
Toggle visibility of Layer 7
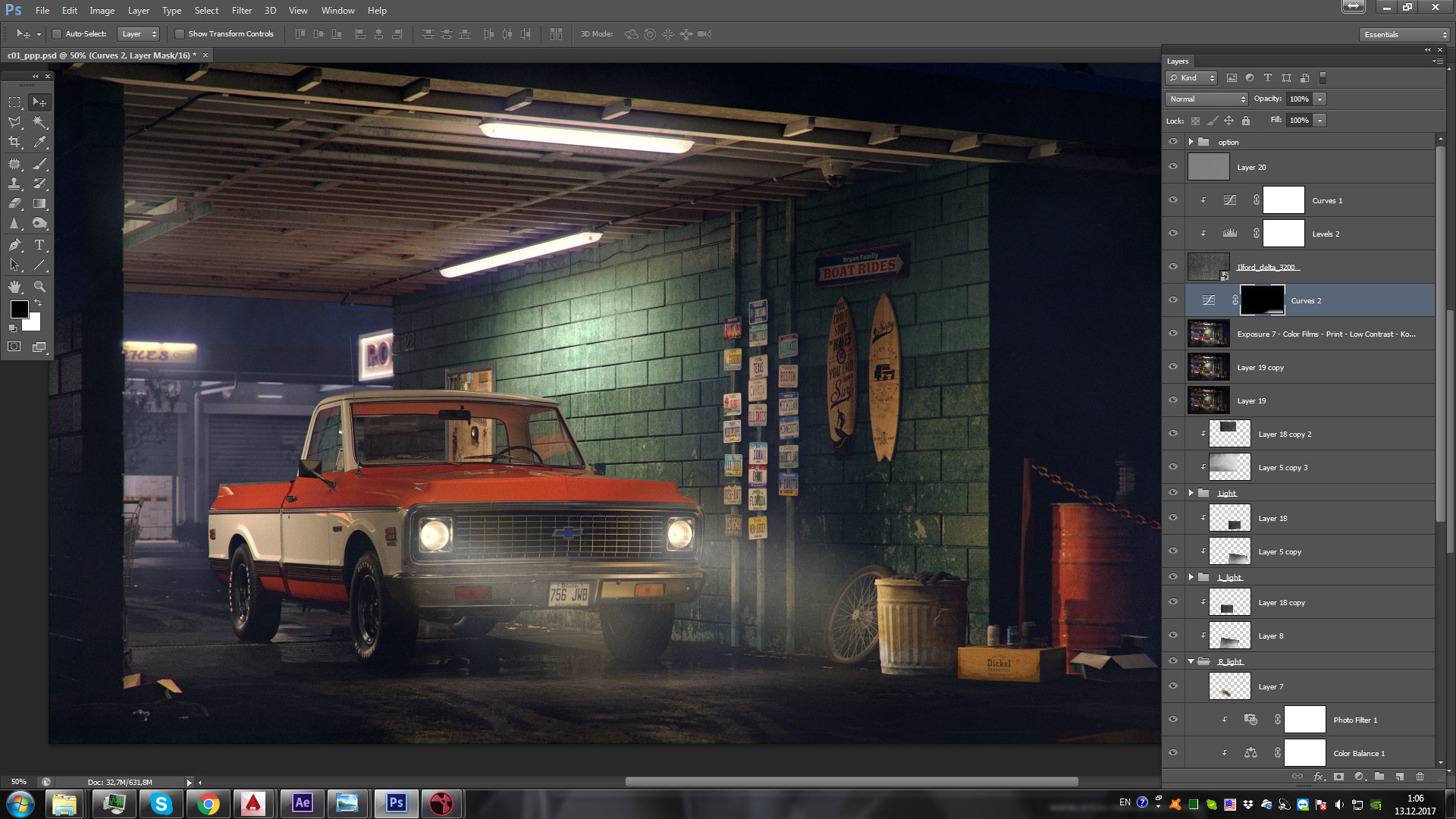coord(1173,686)
